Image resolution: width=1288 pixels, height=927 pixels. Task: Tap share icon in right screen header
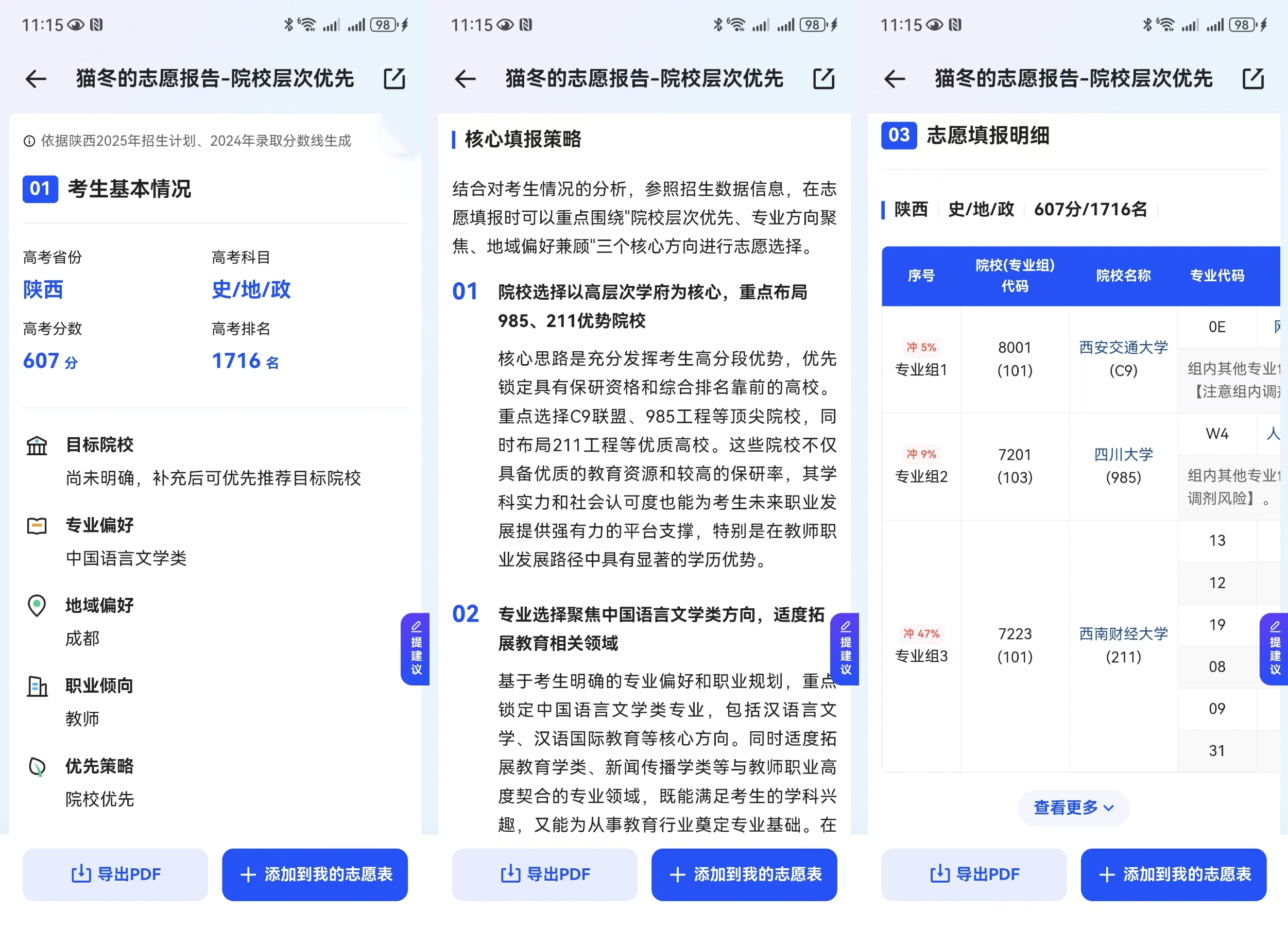(1253, 79)
